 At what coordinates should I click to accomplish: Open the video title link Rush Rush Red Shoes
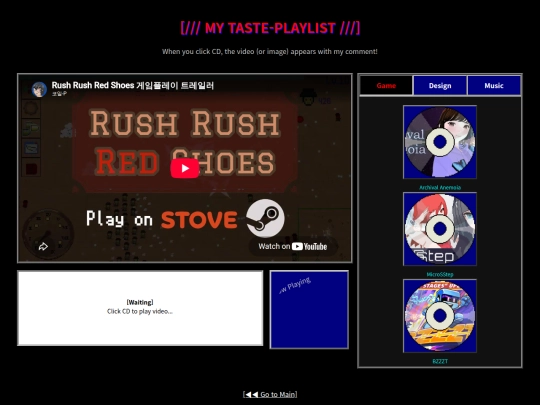tap(133, 85)
